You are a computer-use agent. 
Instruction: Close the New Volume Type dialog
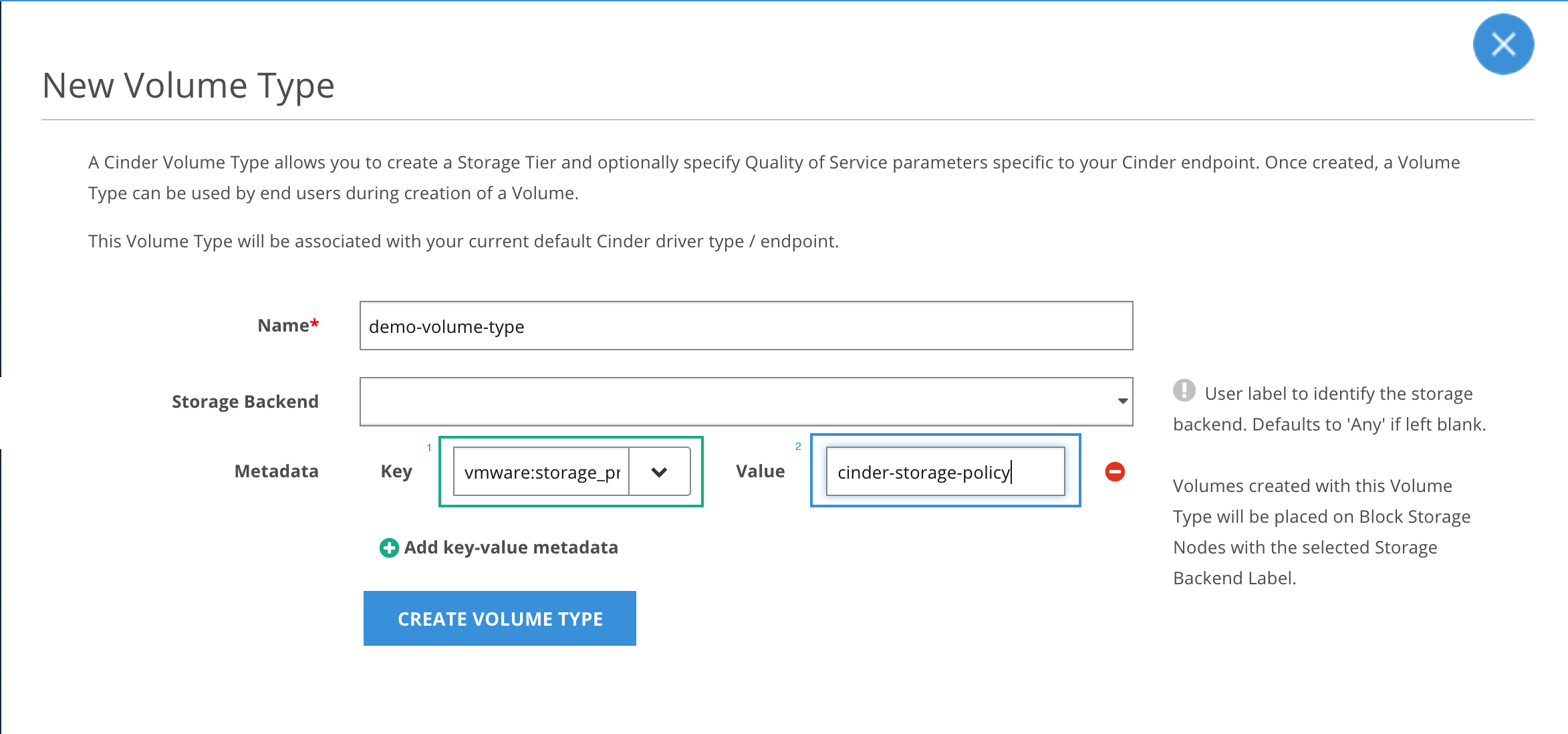pyautogui.click(x=1503, y=45)
